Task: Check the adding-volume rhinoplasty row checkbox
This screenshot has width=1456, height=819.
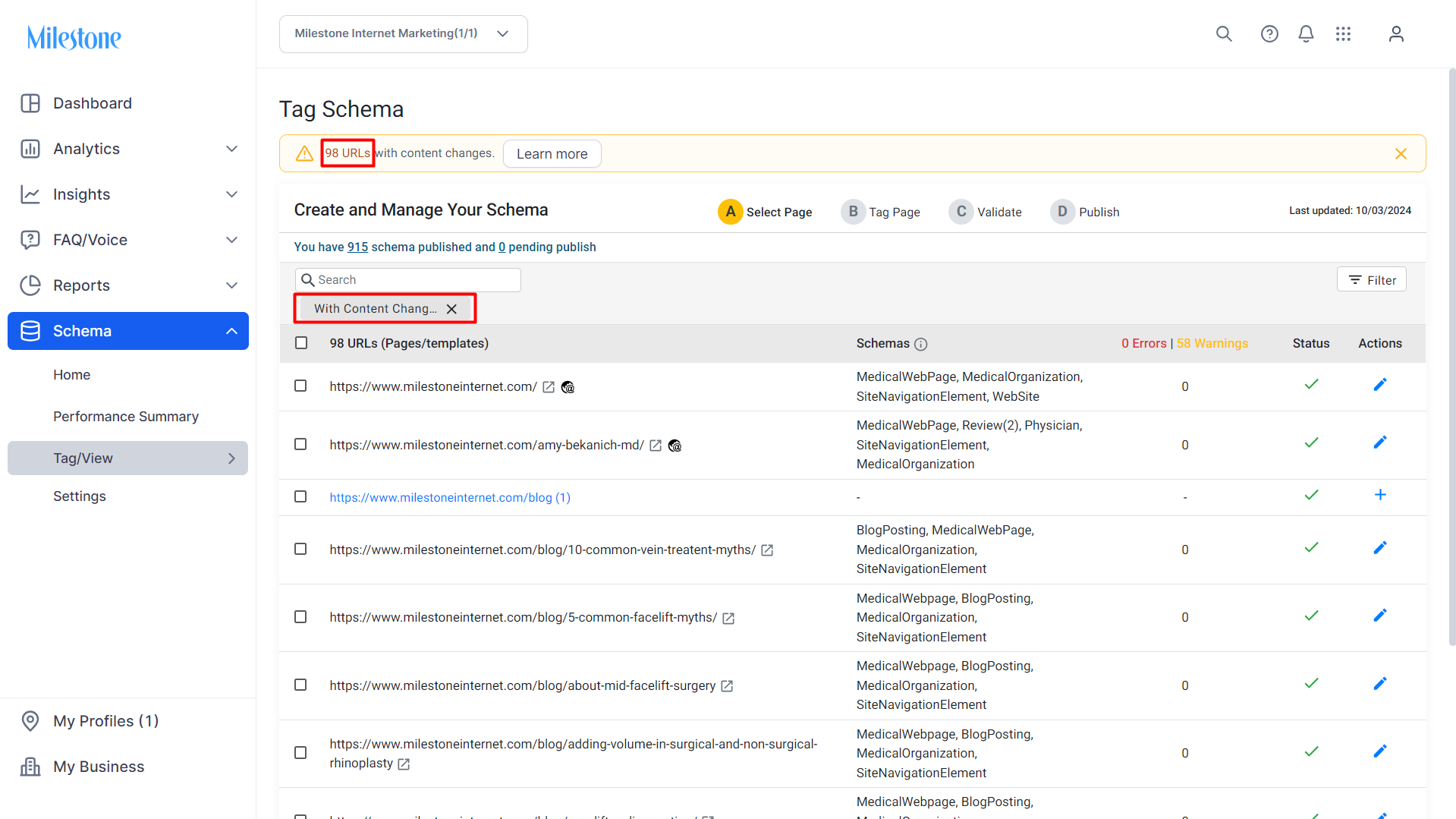Action: (300, 753)
